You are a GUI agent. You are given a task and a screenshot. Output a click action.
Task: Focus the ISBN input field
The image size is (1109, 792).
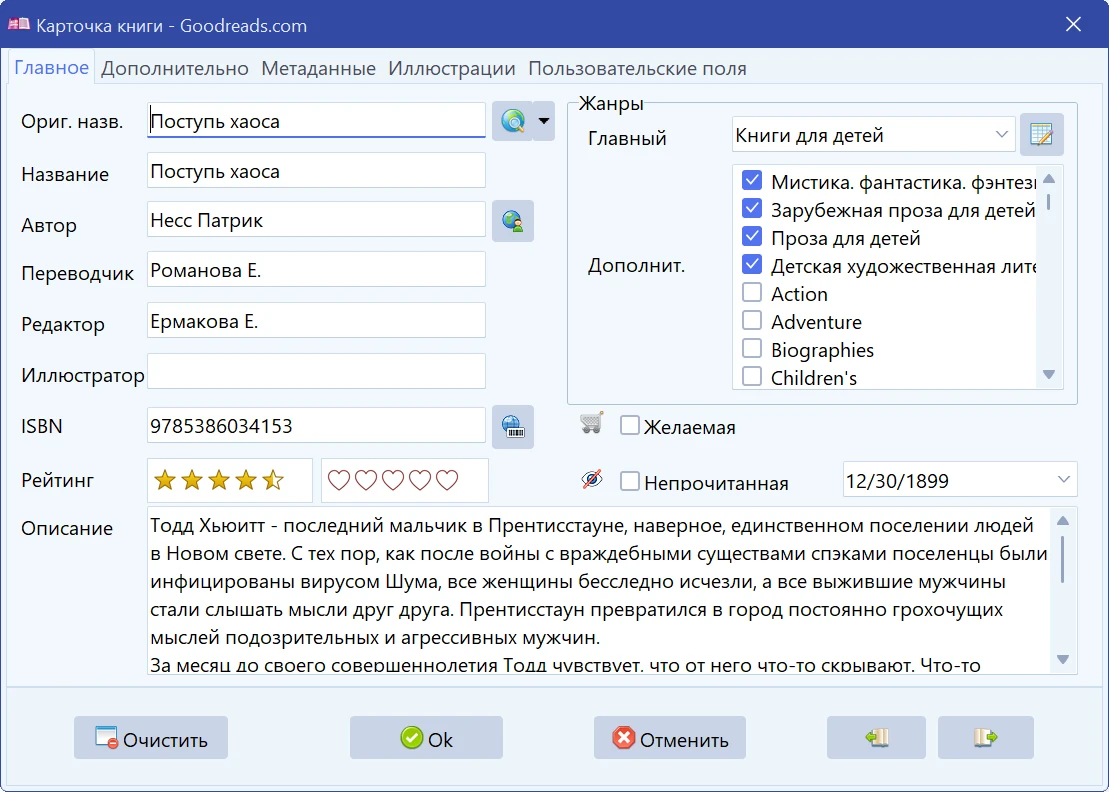coord(316,426)
